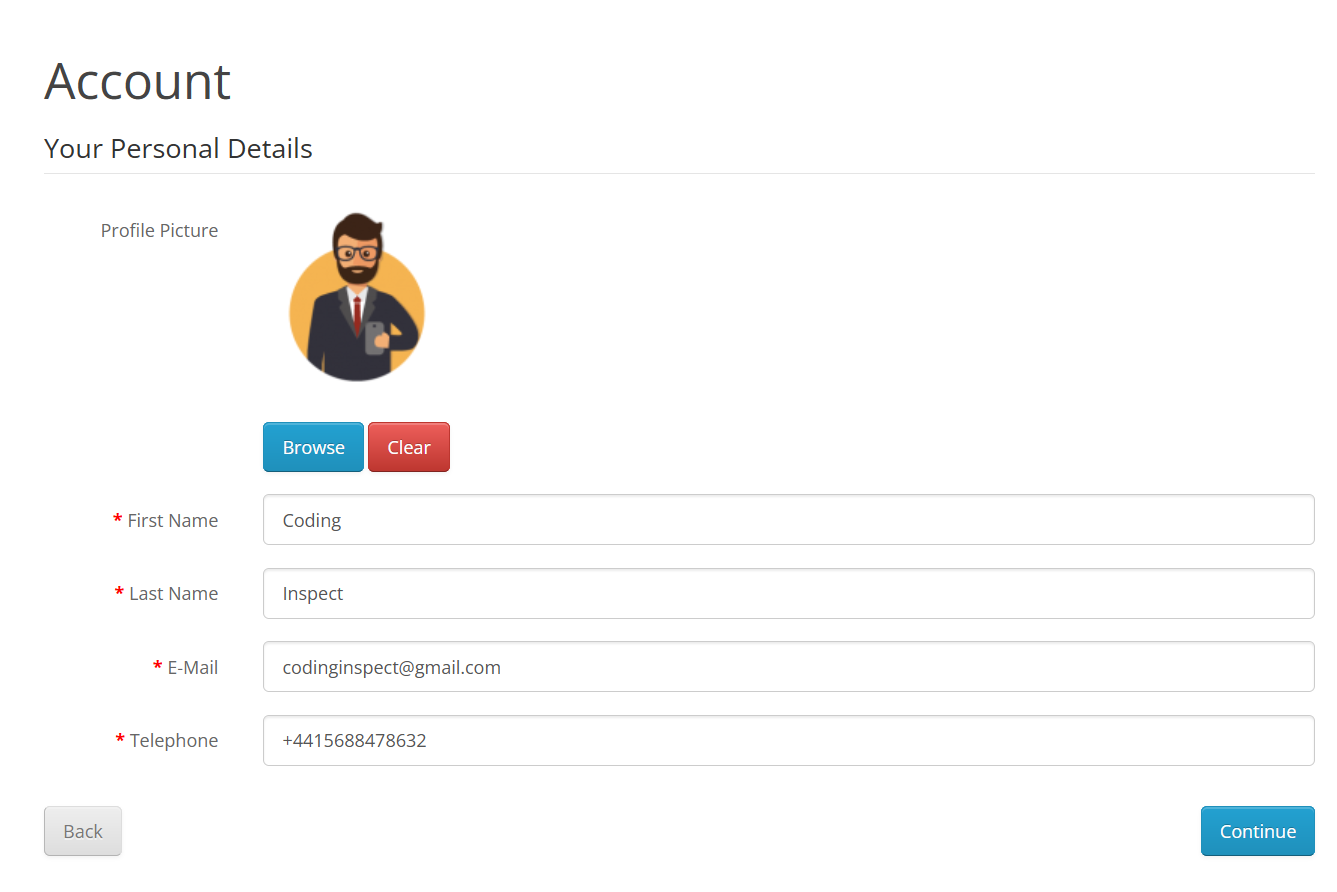The height and width of the screenshot is (892, 1337).
Task: Click the First Name label text
Action: click(x=173, y=520)
